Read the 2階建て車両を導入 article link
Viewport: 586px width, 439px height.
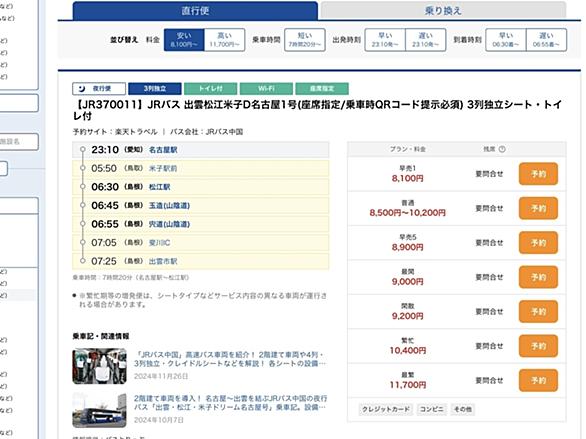point(231,403)
